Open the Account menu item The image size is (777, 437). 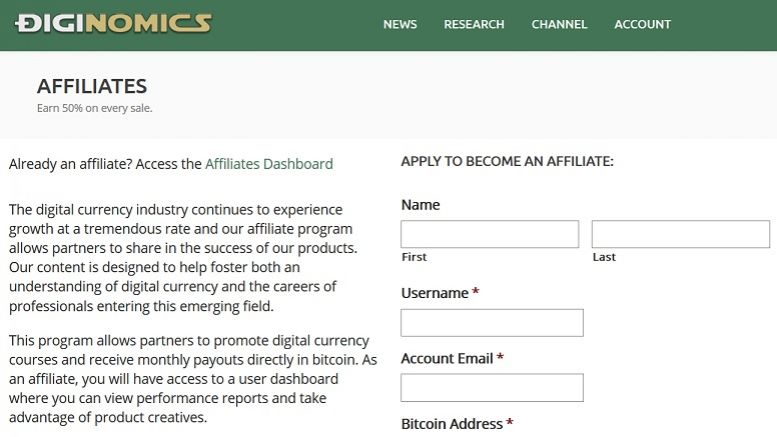click(x=642, y=24)
